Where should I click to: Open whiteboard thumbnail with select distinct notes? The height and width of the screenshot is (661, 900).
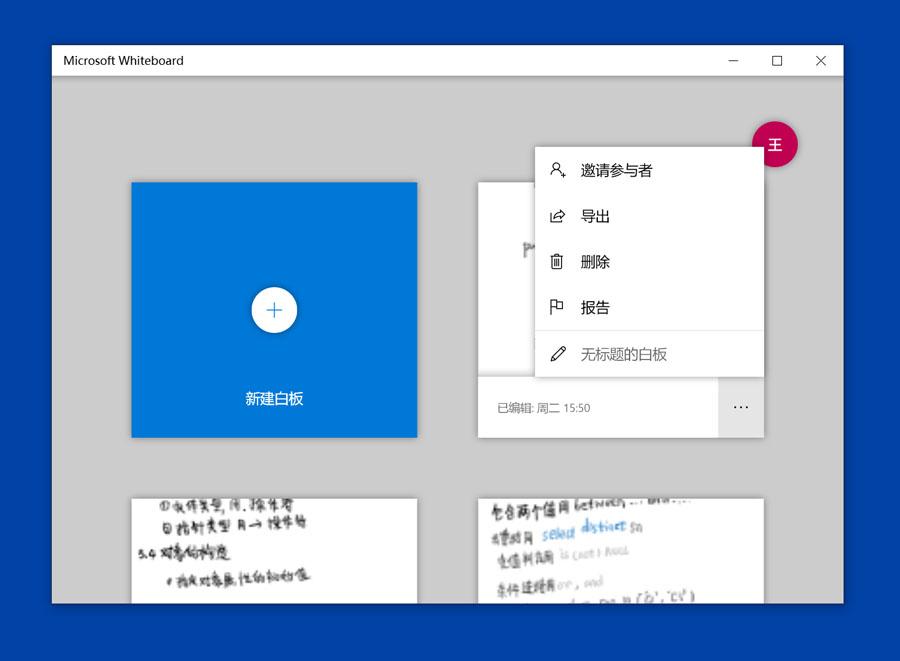(x=621, y=551)
